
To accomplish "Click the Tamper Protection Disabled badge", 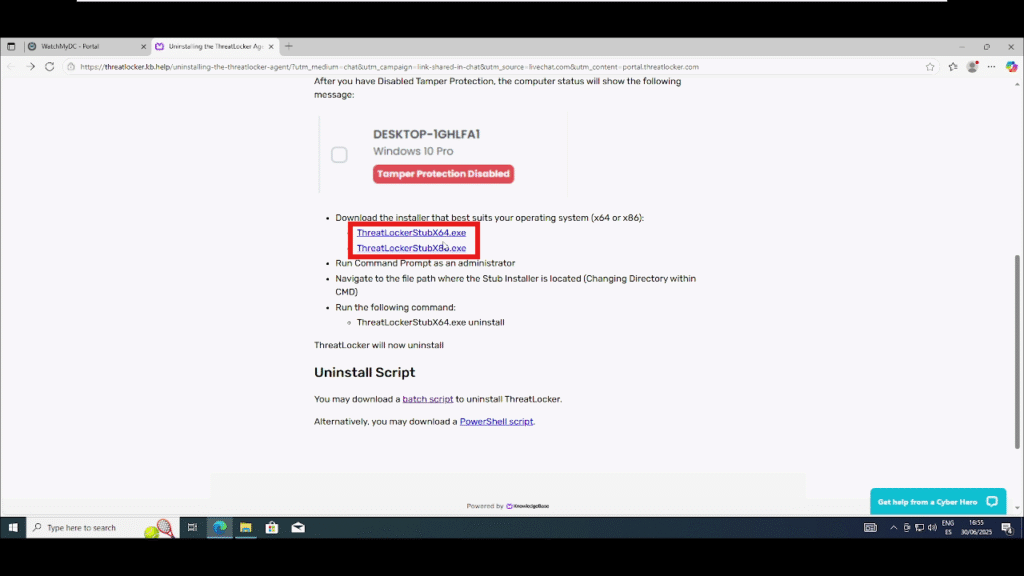I will (x=443, y=174).
